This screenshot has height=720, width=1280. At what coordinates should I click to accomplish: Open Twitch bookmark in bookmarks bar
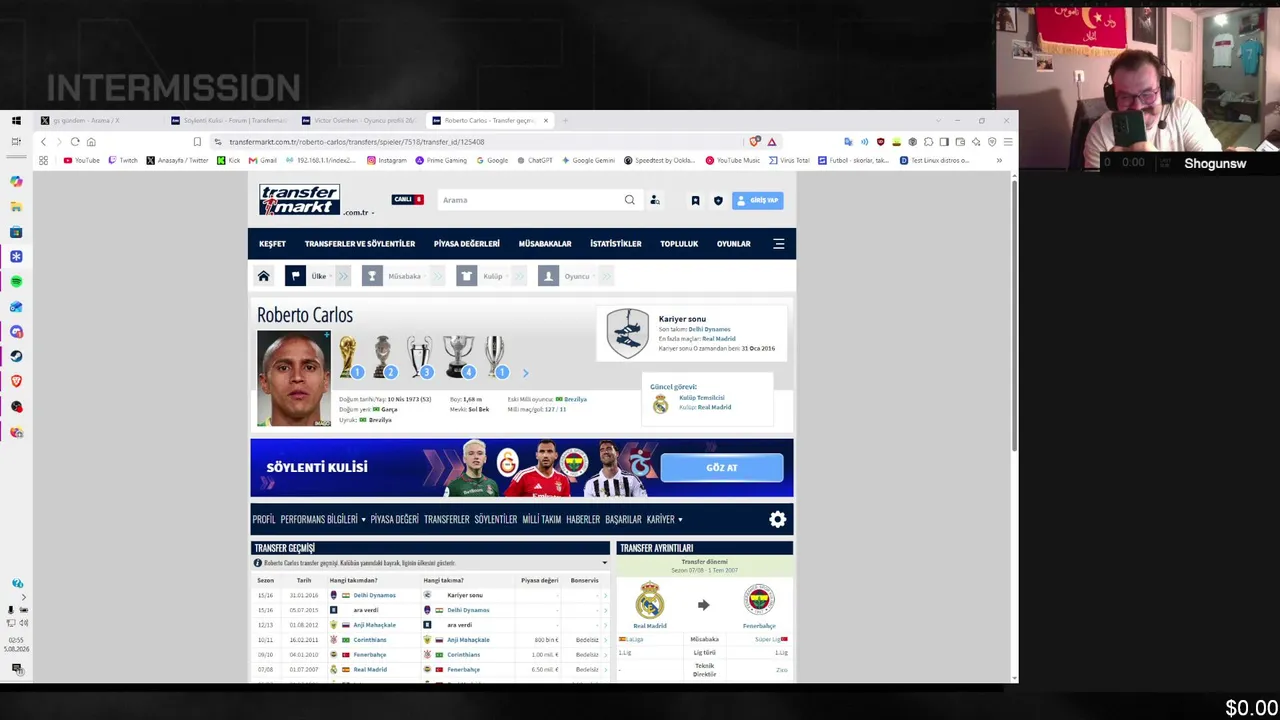(x=123, y=160)
